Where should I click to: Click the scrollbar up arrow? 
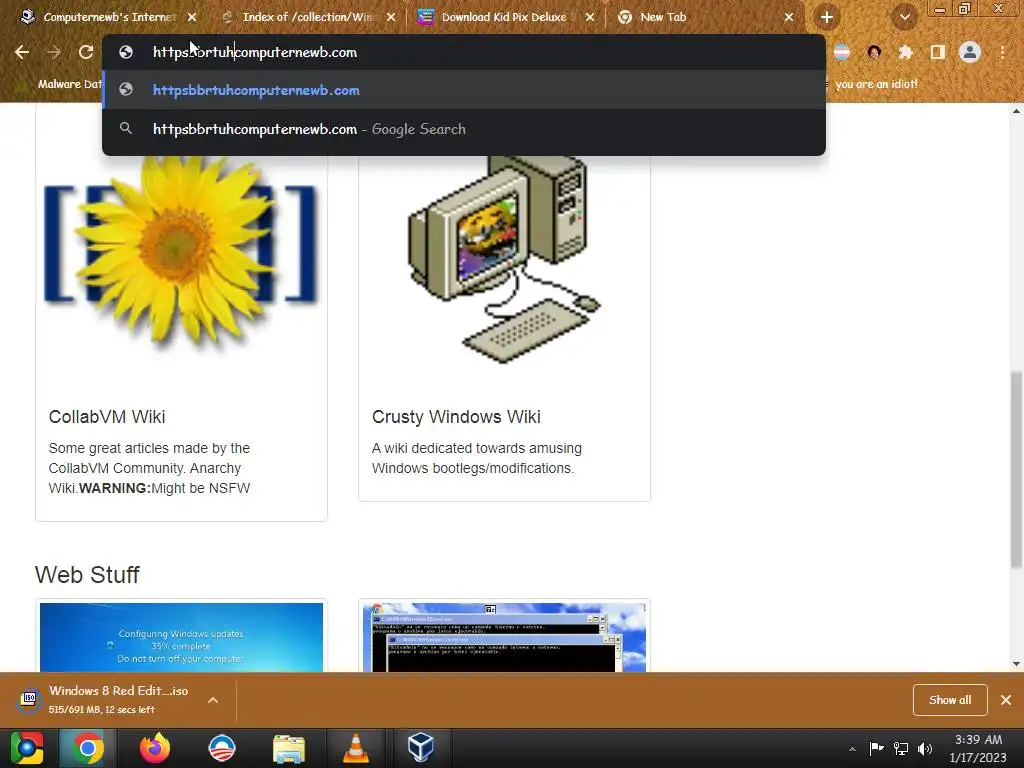(1017, 111)
